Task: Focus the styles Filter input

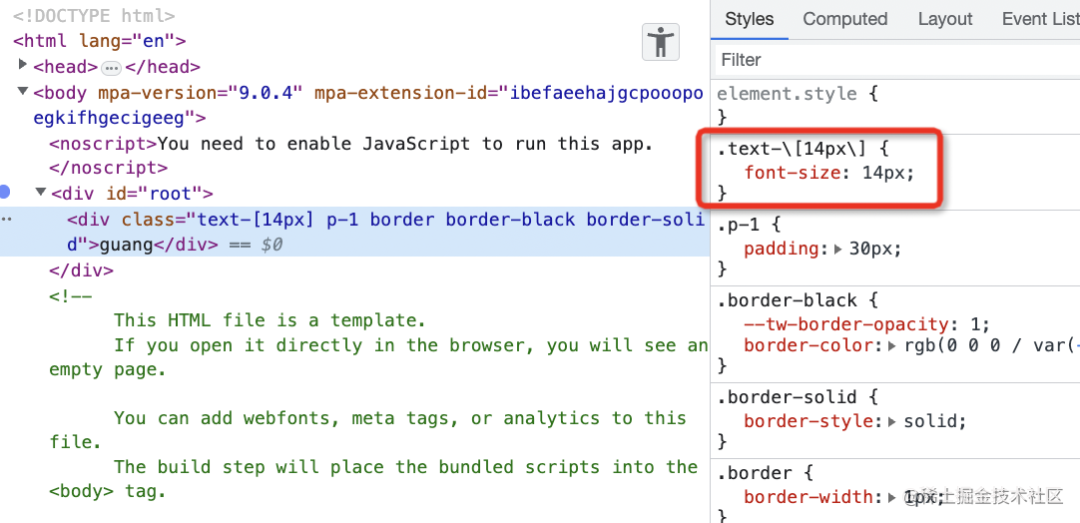Action: click(898, 60)
